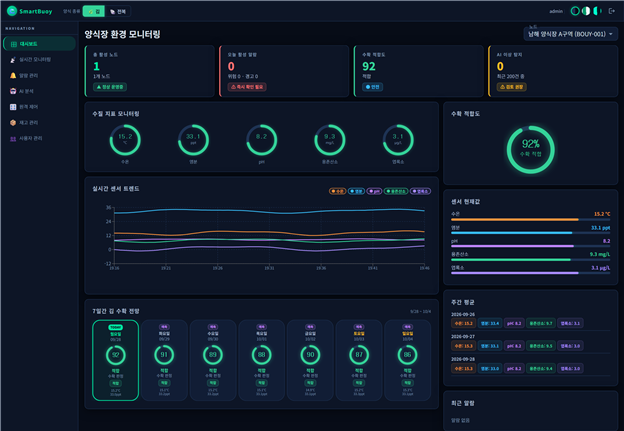624x431 pixels.
Task: Toggle the green 용존산소 series in trend legend
Action: 396,191
